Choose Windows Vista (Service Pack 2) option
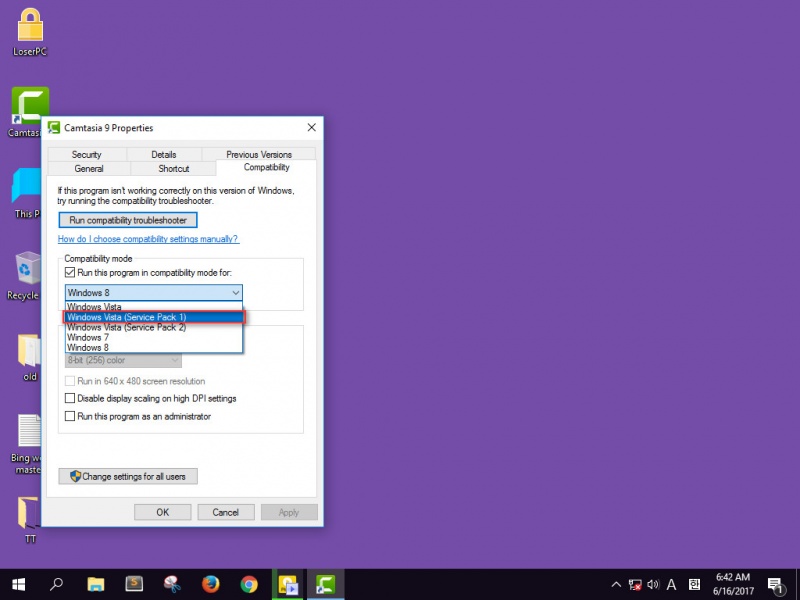 pyautogui.click(x=154, y=327)
